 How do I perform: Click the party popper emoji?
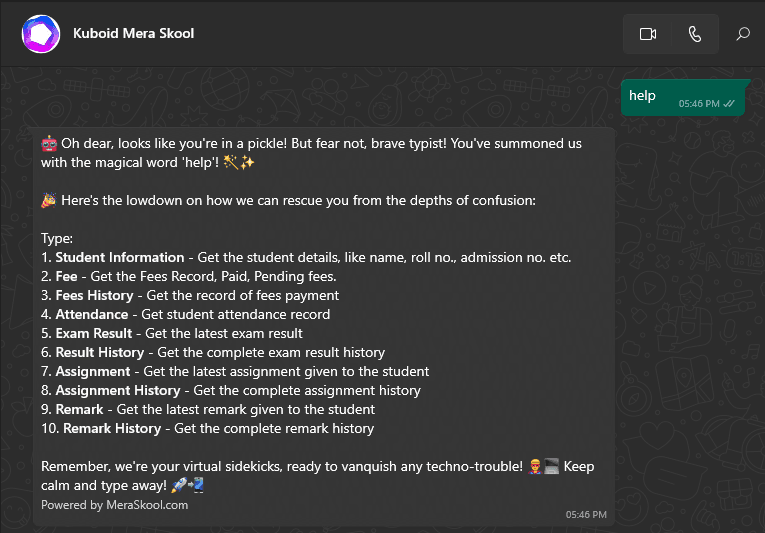tap(49, 200)
